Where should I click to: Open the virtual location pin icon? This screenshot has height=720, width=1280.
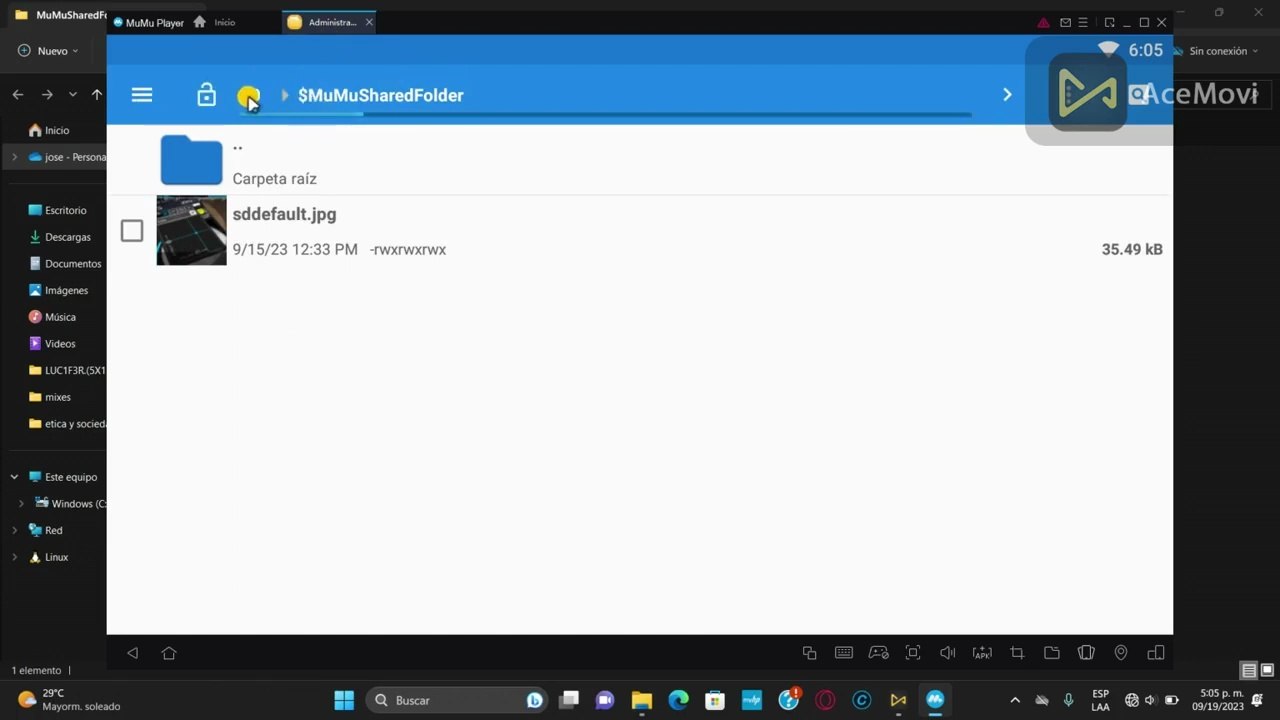[x=1121, y=653]
